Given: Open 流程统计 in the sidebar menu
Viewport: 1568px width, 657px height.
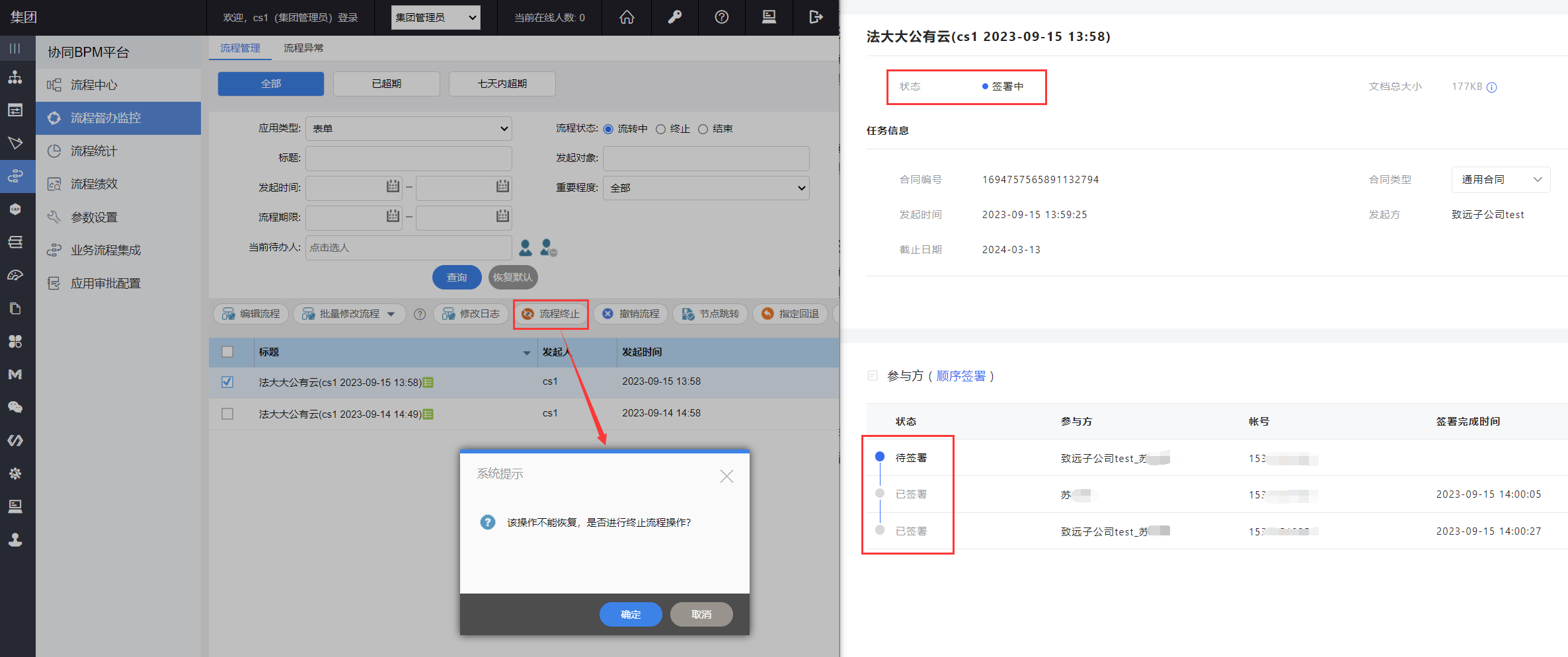Looking at the screenshot, I should 94,151.
